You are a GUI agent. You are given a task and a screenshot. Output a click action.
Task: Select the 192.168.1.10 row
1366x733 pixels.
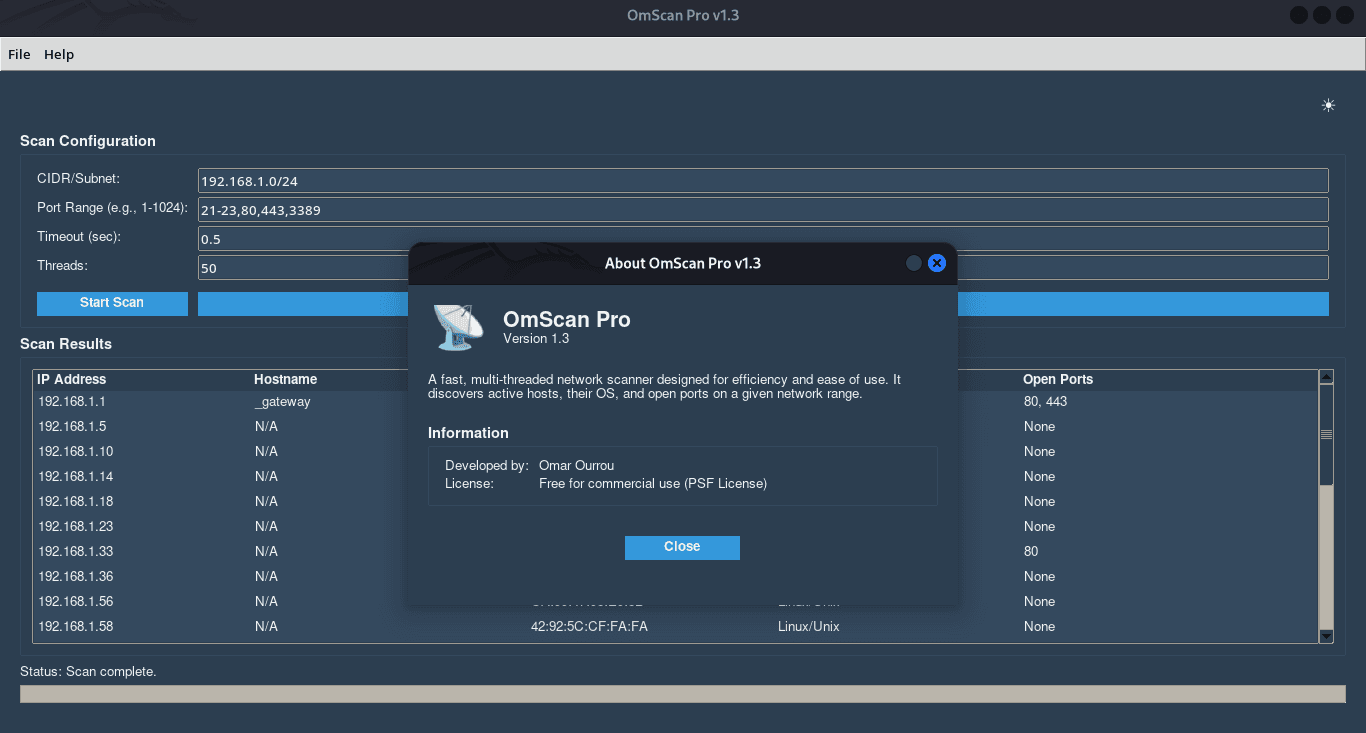(x=677, y=452)
